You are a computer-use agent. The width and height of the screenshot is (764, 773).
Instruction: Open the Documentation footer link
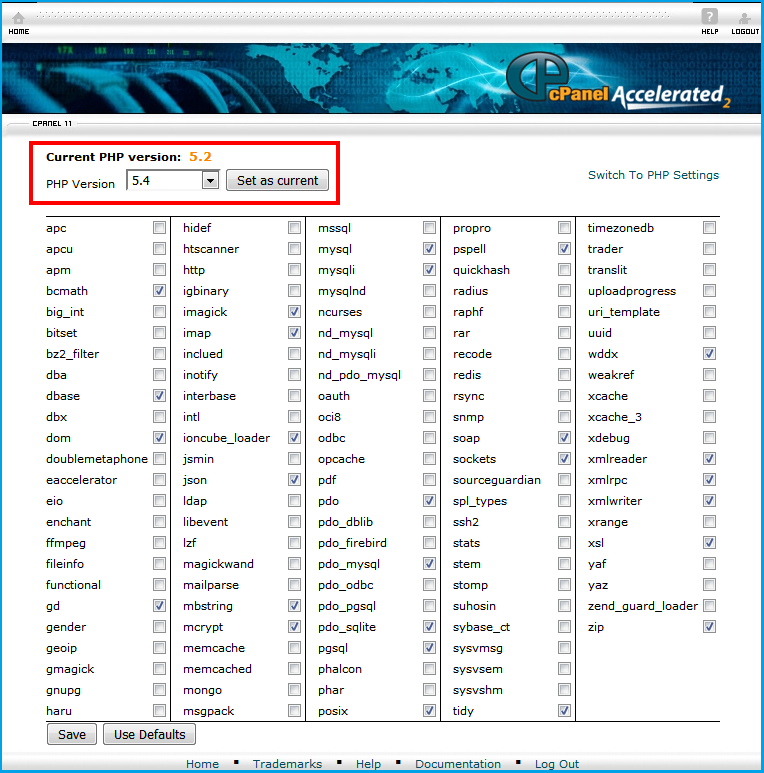tap(458, 764)
